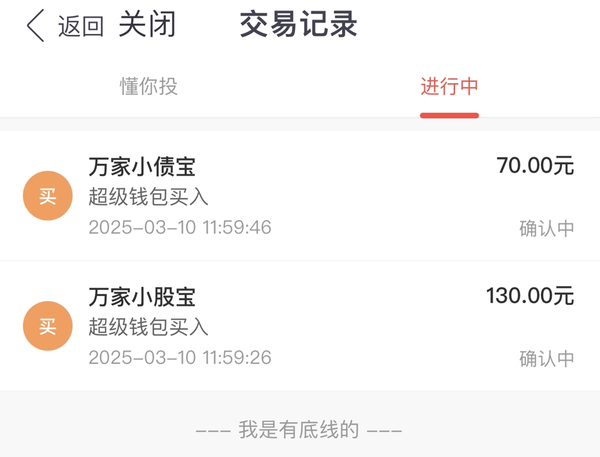Click the 交易记录 page title
The height and width of the screenshot is (457, 600).
coord(298,24)
